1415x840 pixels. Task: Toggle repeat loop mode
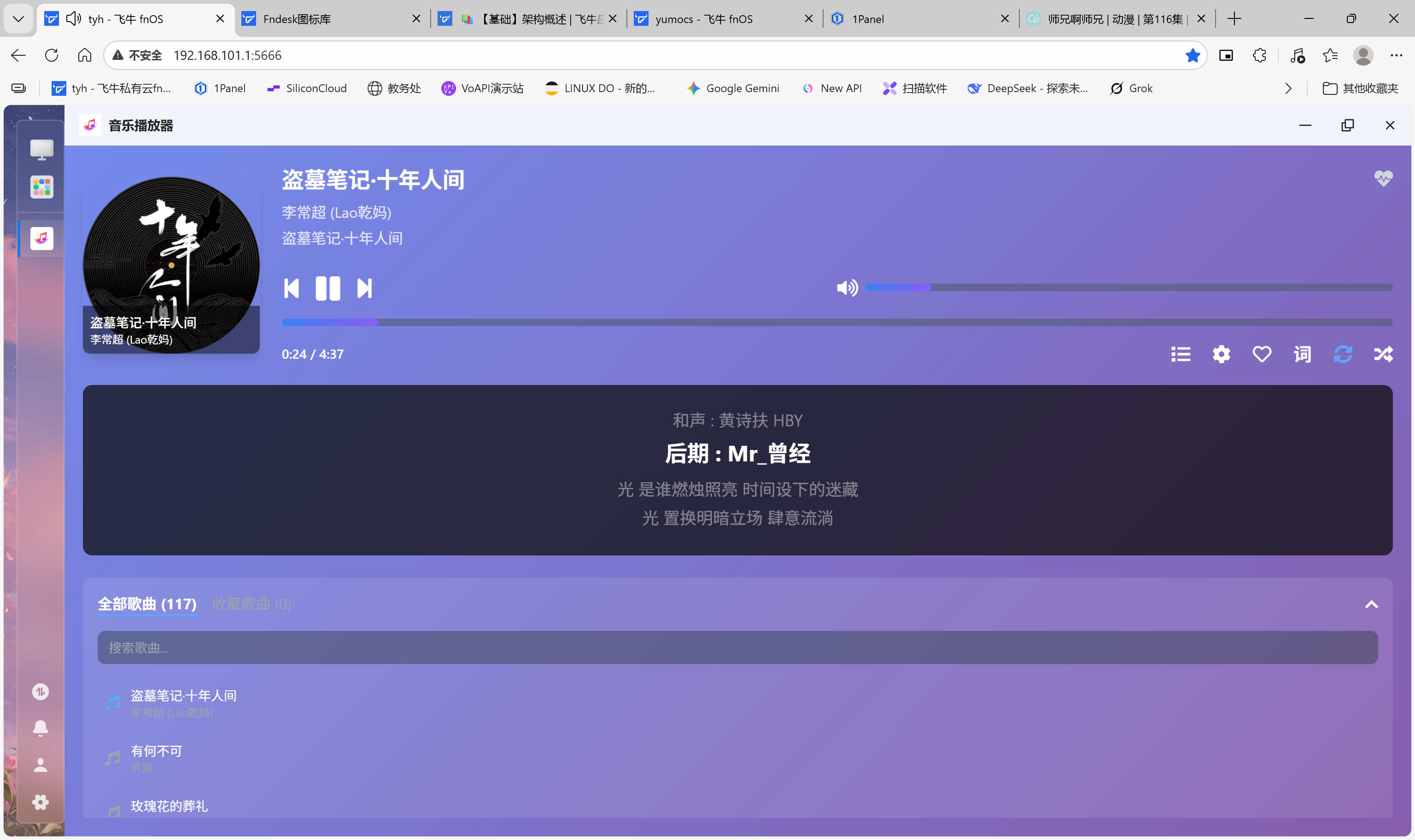coord(1343,354)
